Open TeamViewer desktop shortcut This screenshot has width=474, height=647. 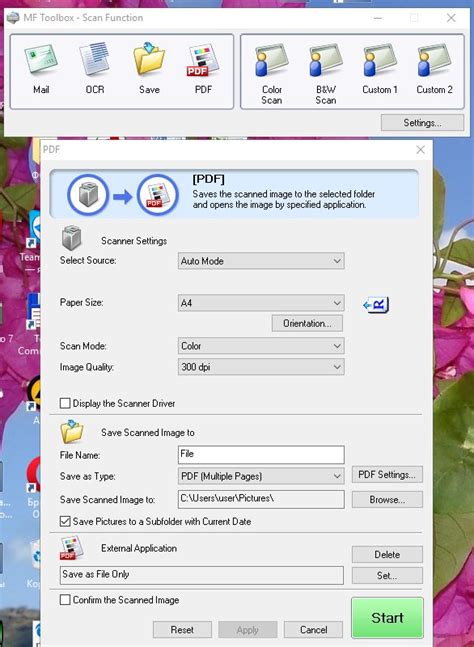(x=31, y=239)
